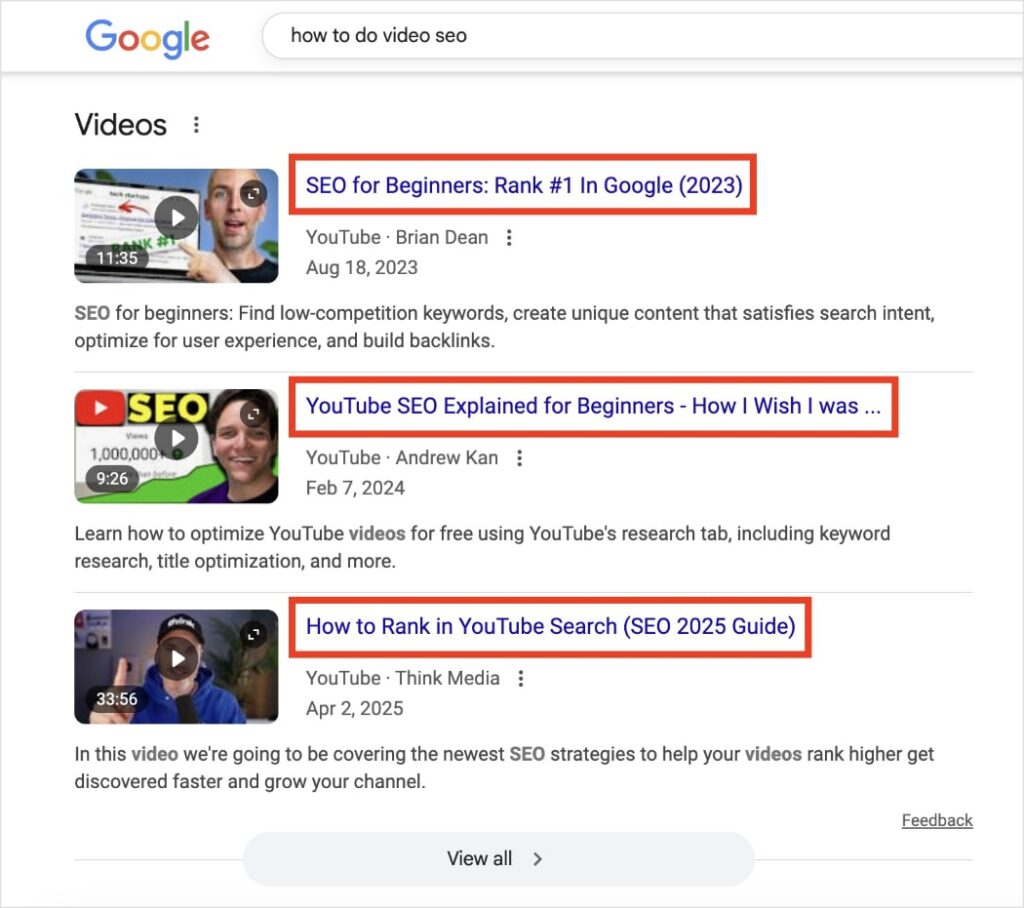The image size is (1024, 908).
Task: Play the Brian Dean SEO video
Action: click(x=177, y=218)
